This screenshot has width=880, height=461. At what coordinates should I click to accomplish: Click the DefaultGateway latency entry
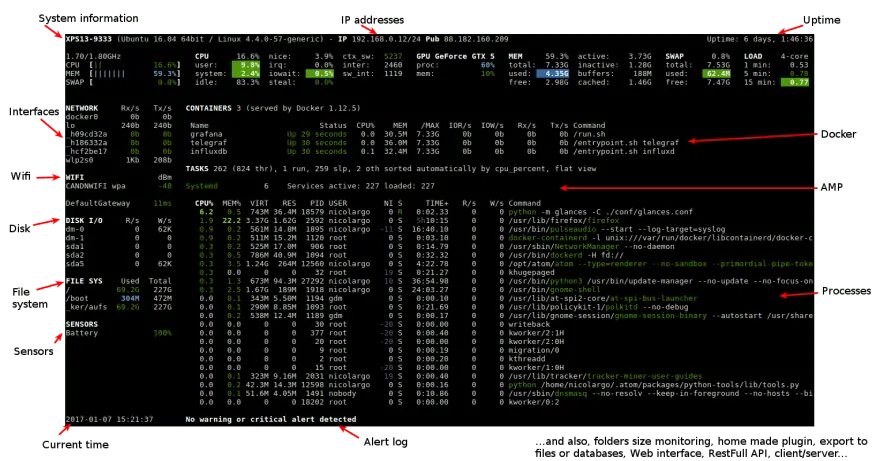click(118, 203)
